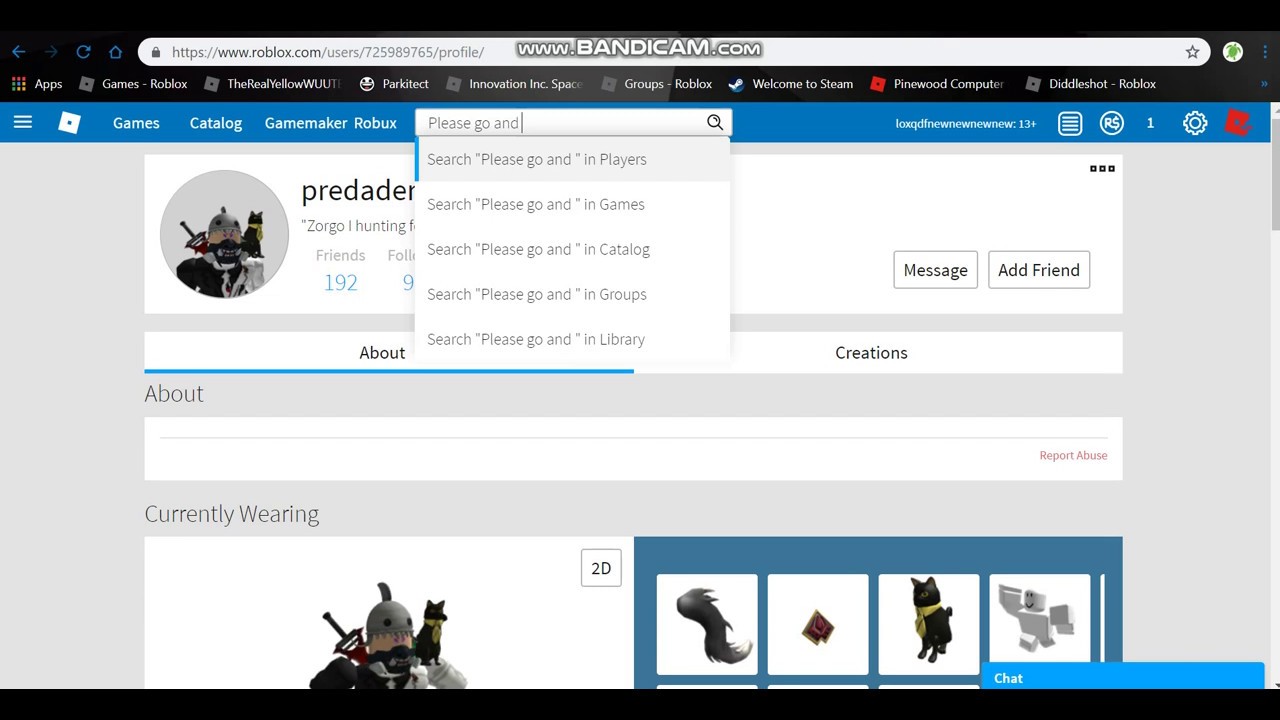
Task: Select the white robot package thumbnail
Action: (x=1040, y=624)
